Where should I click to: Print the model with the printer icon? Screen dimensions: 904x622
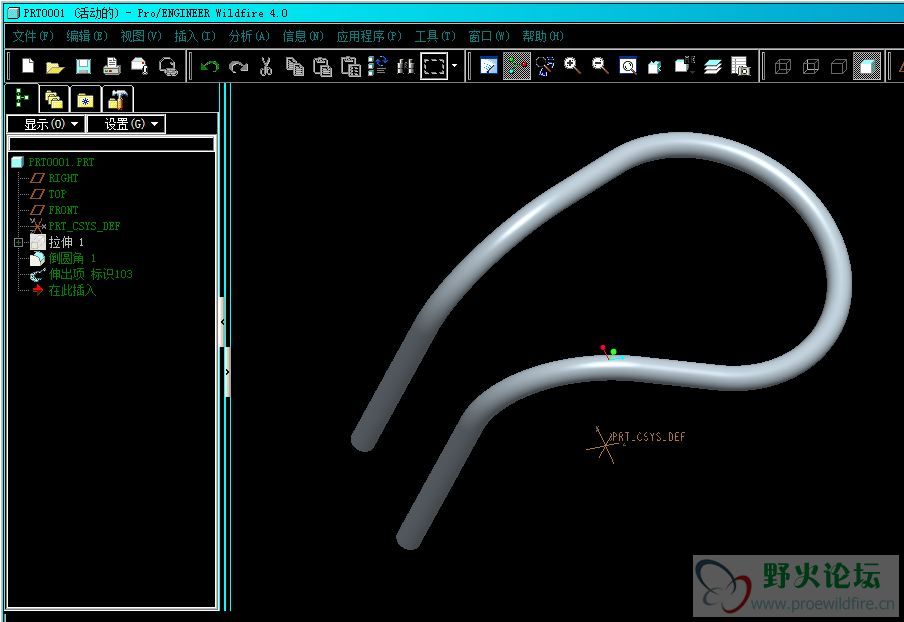[x=112, y=66]
